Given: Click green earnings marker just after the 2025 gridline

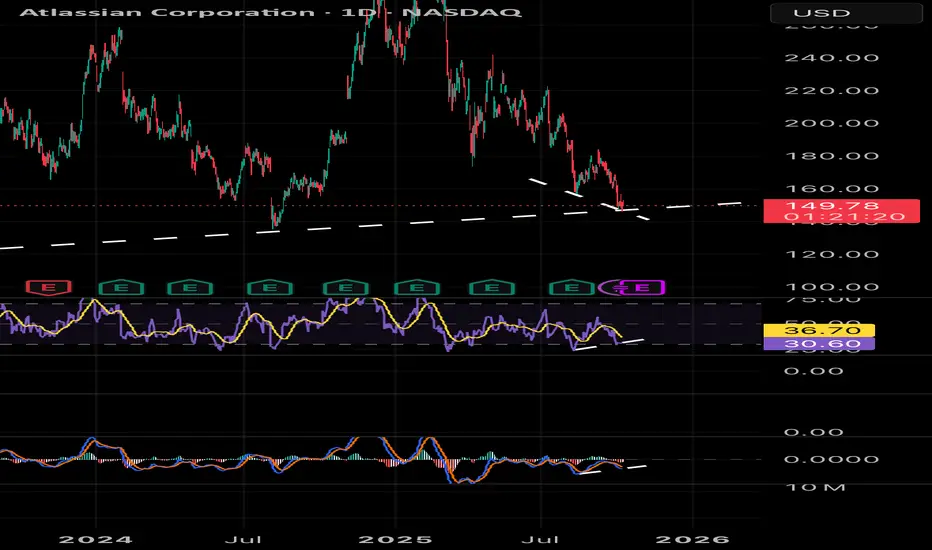Looking at the screenshot, I should point(417,288).
